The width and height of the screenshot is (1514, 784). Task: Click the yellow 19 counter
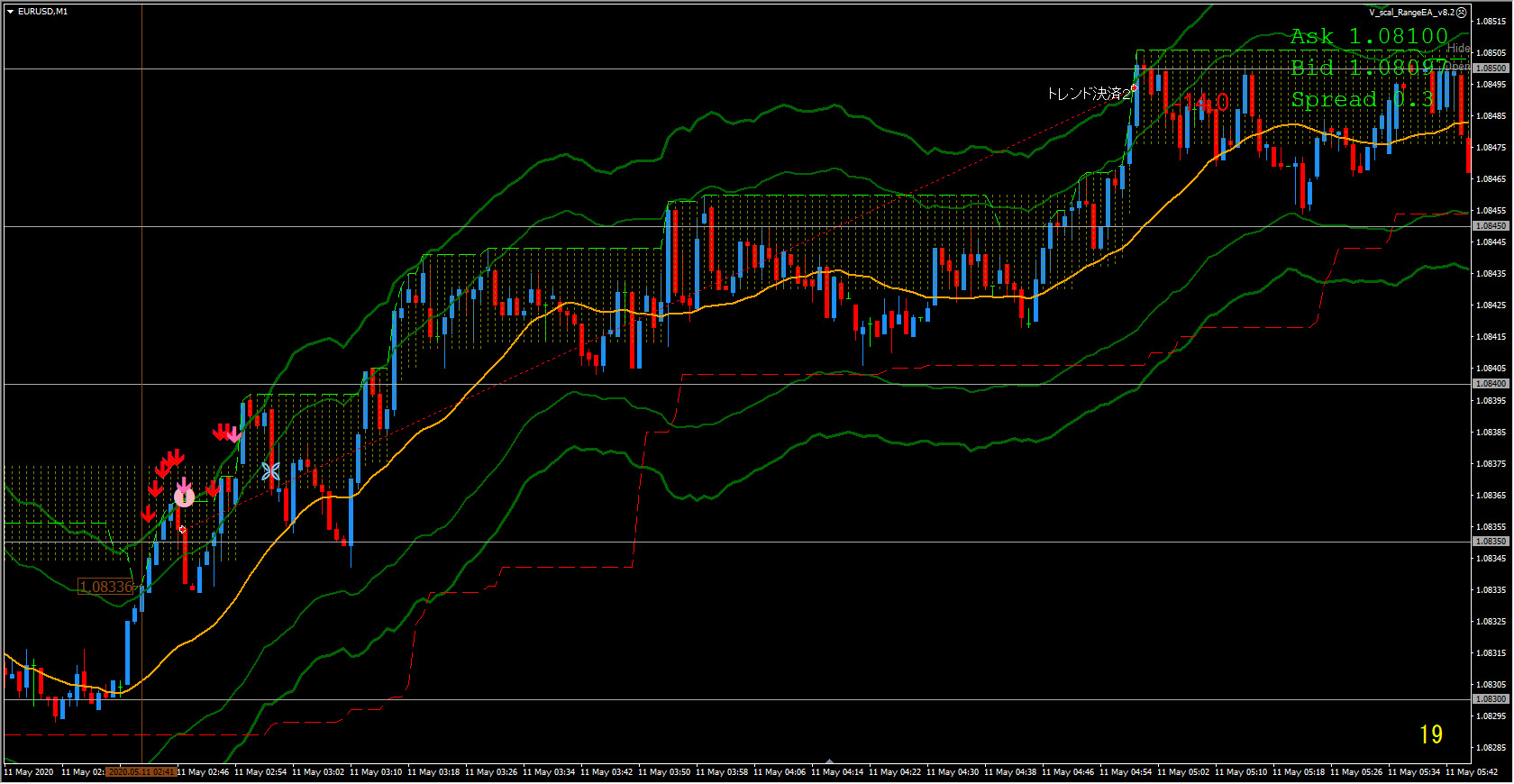[x=1431, y=735]
